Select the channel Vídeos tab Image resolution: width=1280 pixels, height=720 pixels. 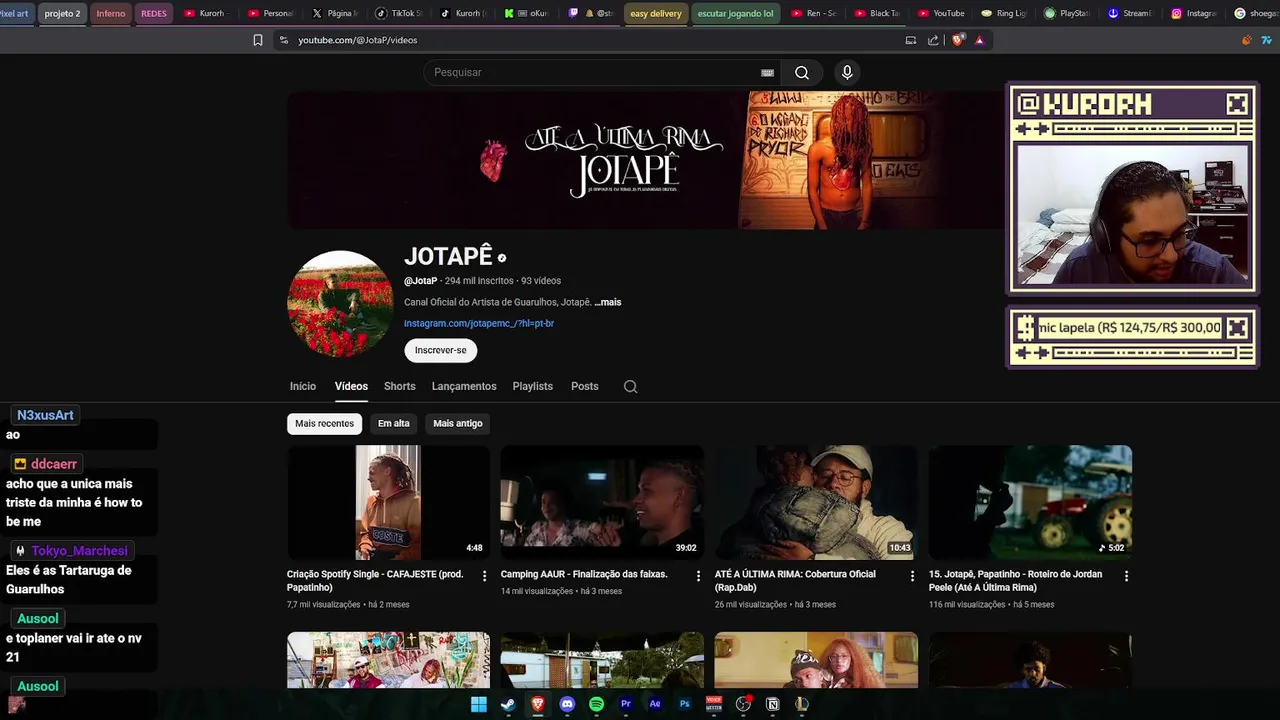(351, 386)
